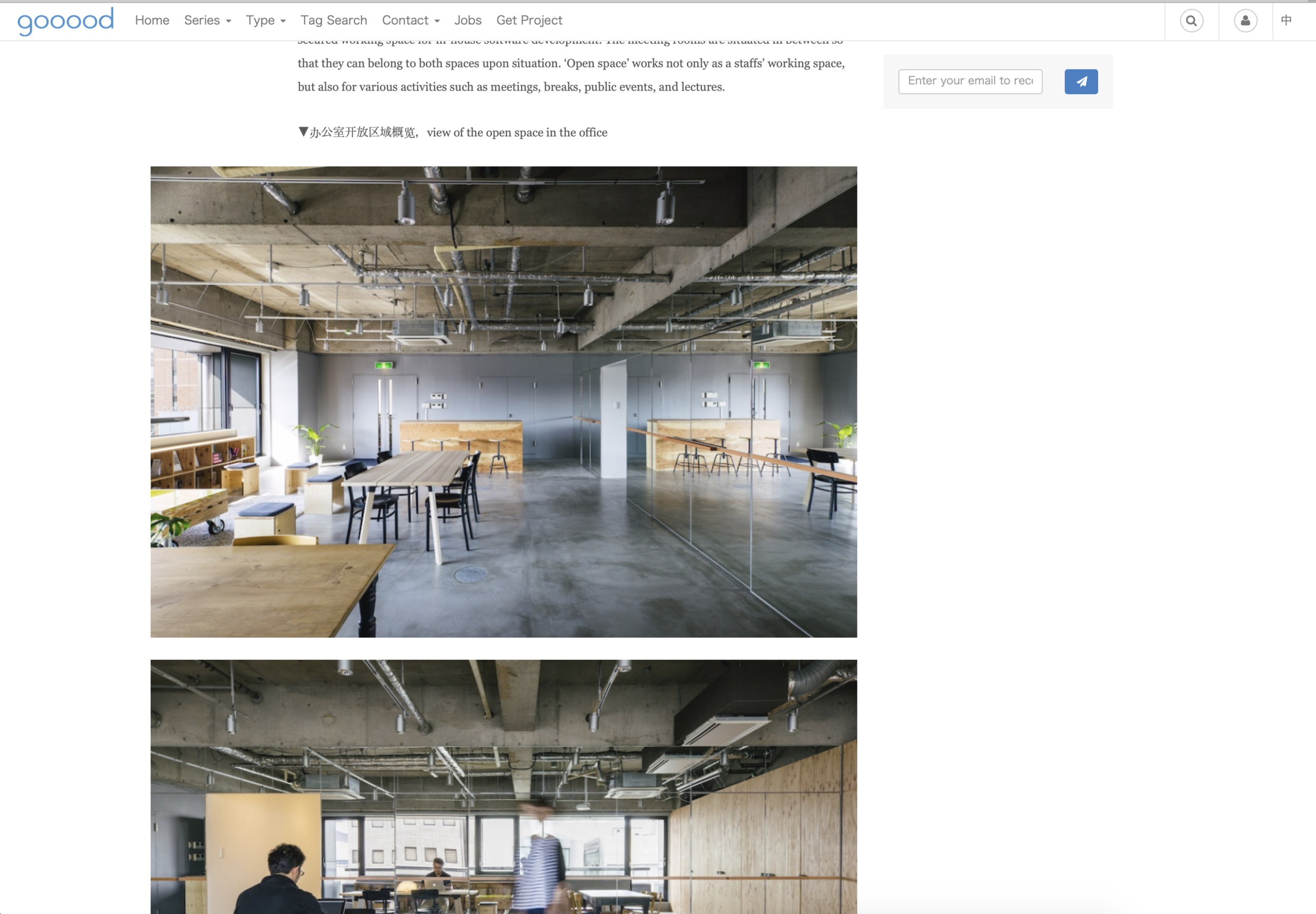Click the Chinese caption 办公室开放区域概览
Image resolution: width=1316 pixels, height=914 pixels.
pos(362,132)
